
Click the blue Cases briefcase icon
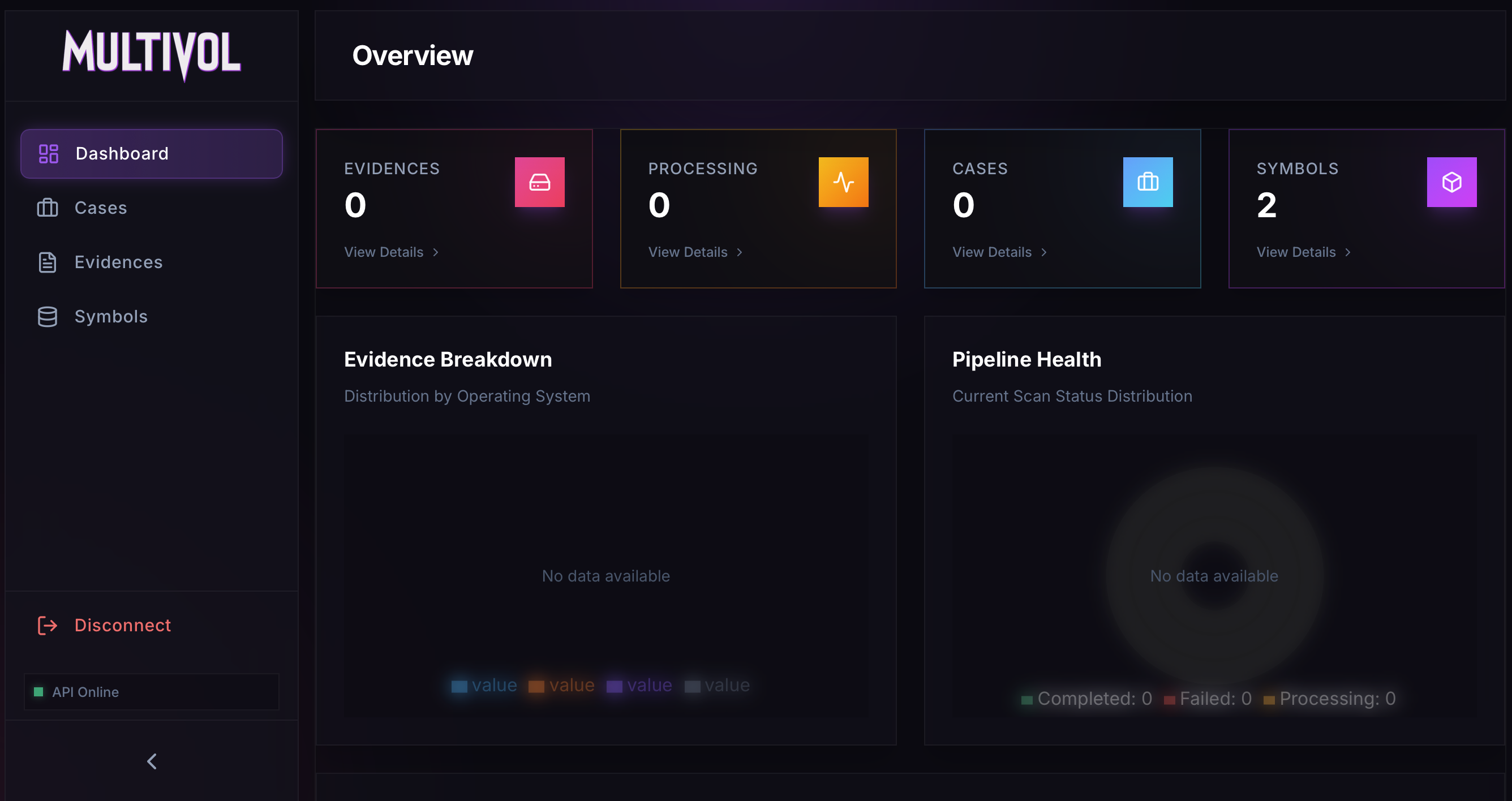[x=1148, y=182]
